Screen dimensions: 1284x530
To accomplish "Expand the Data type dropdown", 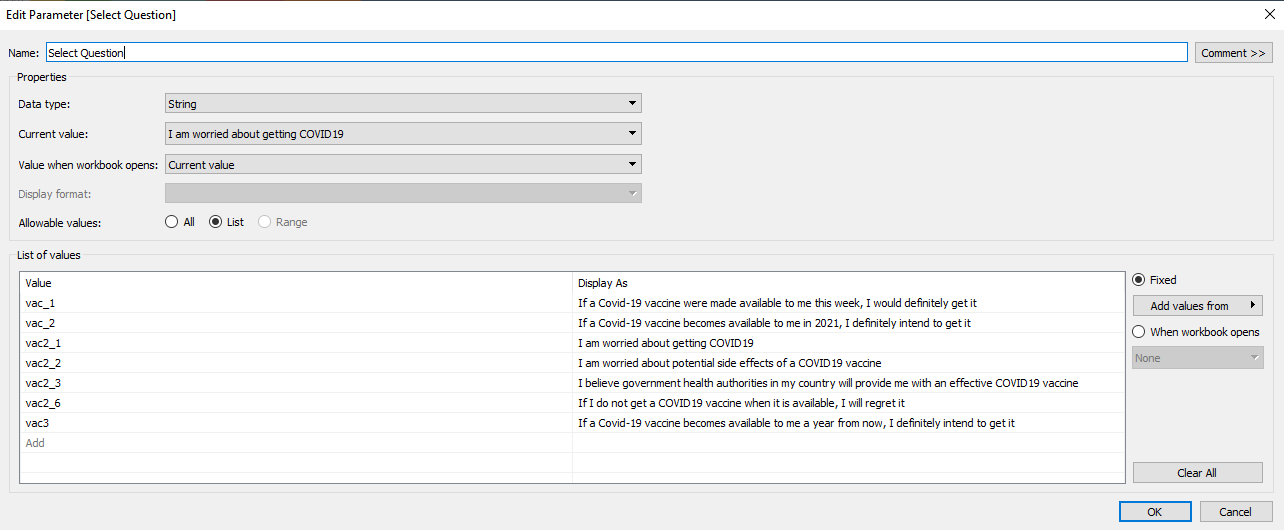I will [403, 103].
